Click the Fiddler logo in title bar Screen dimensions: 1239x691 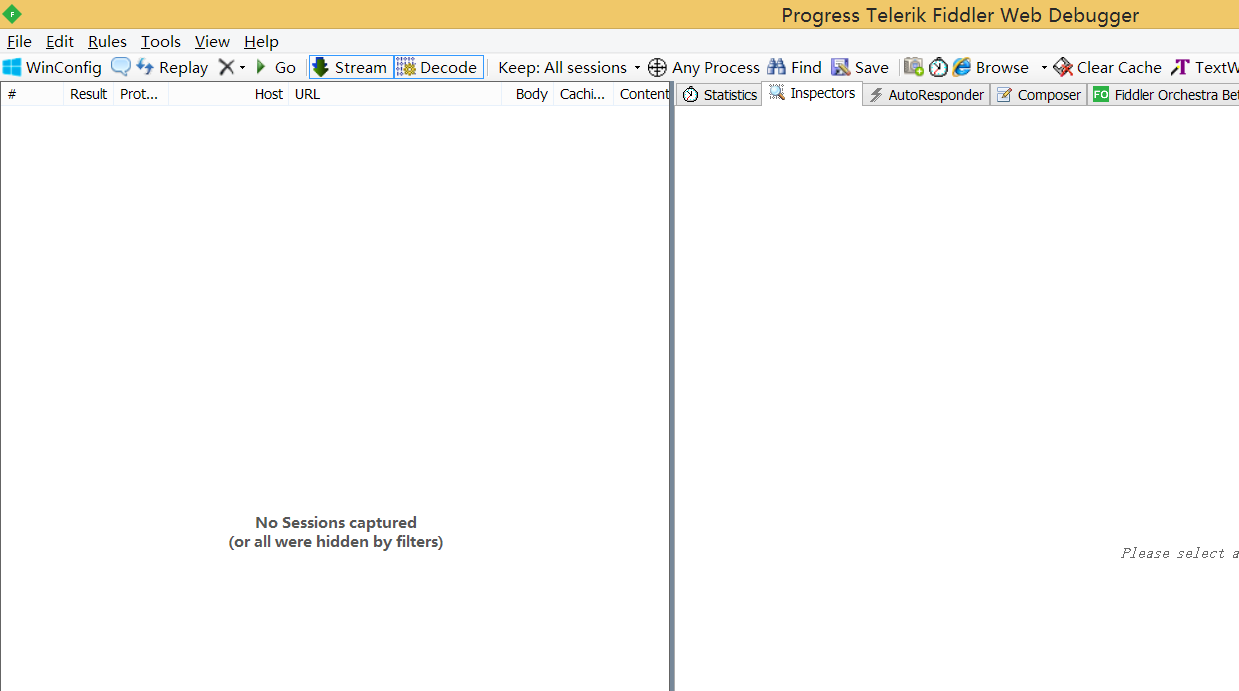pyautogui.click(x=12, y=14)
